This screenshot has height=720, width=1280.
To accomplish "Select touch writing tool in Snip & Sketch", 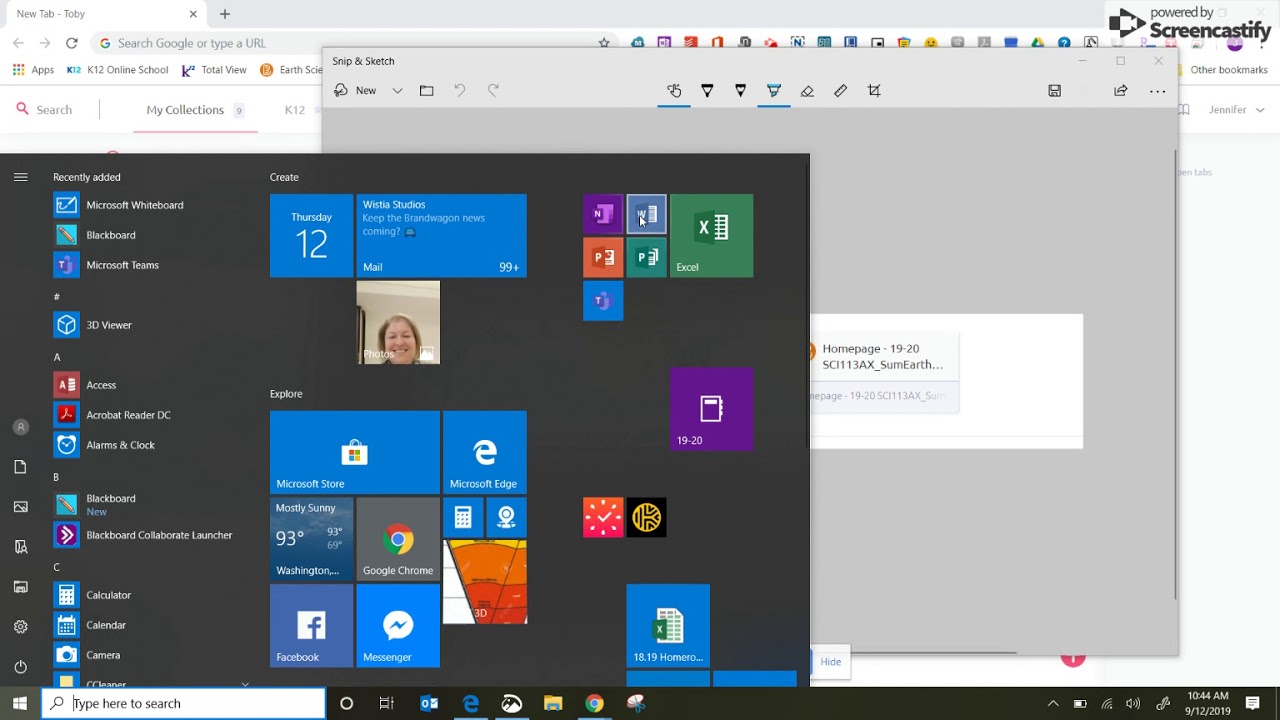I will pyautogui.click(x=674, y=91).
